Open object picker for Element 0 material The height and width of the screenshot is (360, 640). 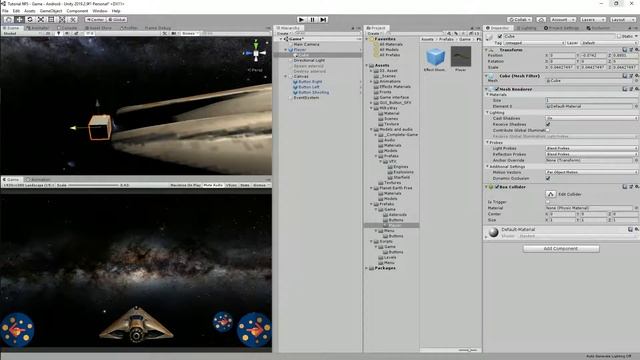pyautogui.click(x=636, y=106)
